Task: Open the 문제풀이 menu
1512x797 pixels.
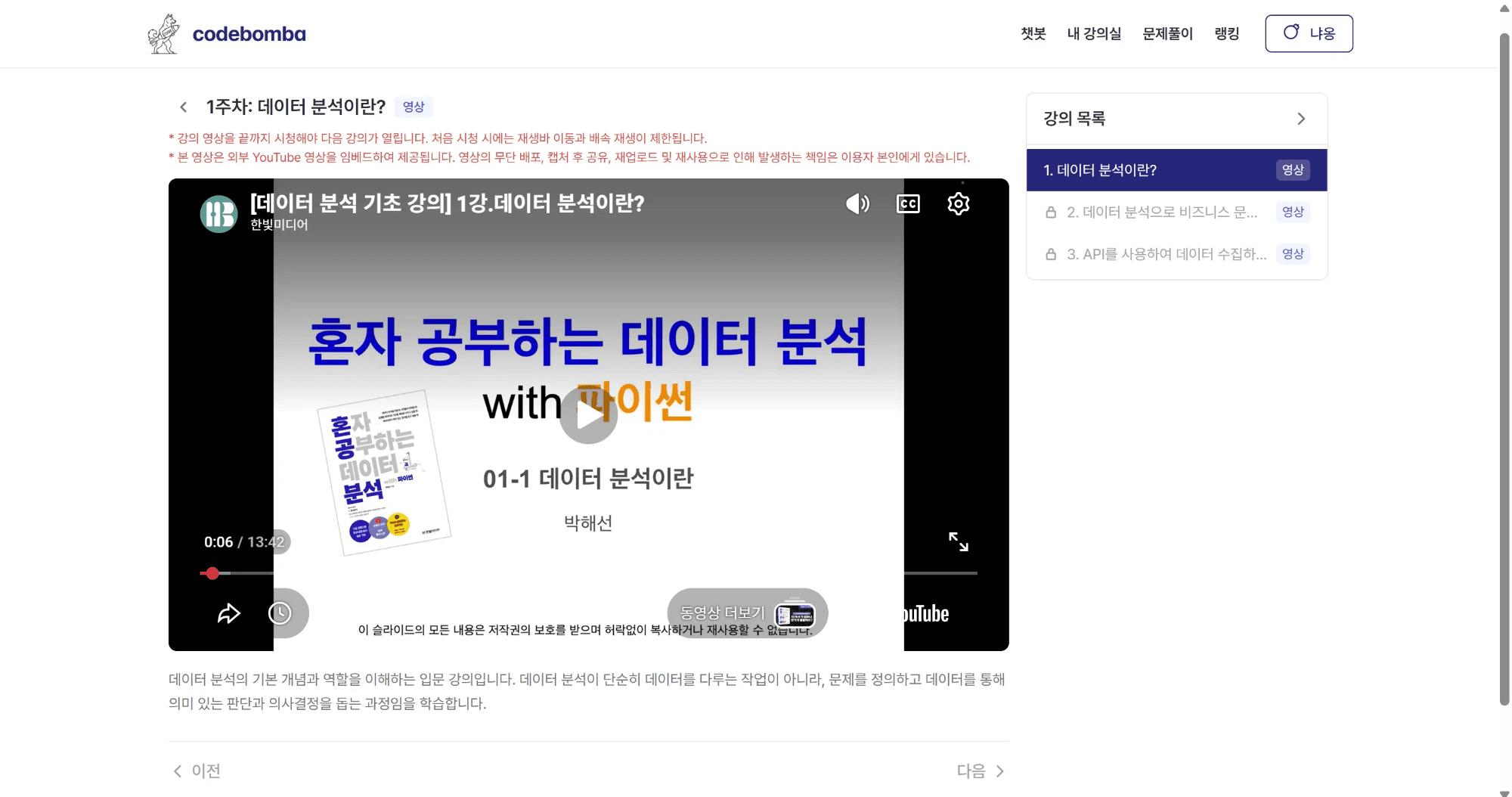Action: point(1167,33)
